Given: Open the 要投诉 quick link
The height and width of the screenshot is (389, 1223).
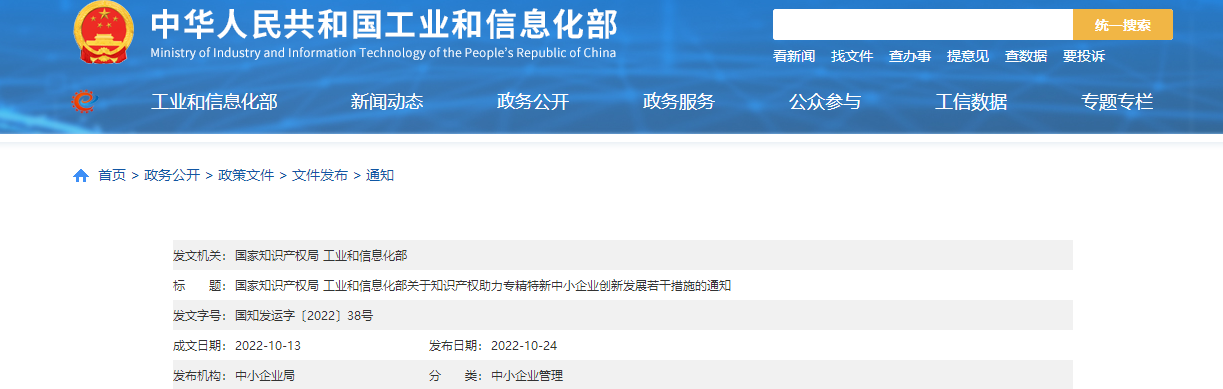Looking at the screenshot, I should tap(1084, 56).
